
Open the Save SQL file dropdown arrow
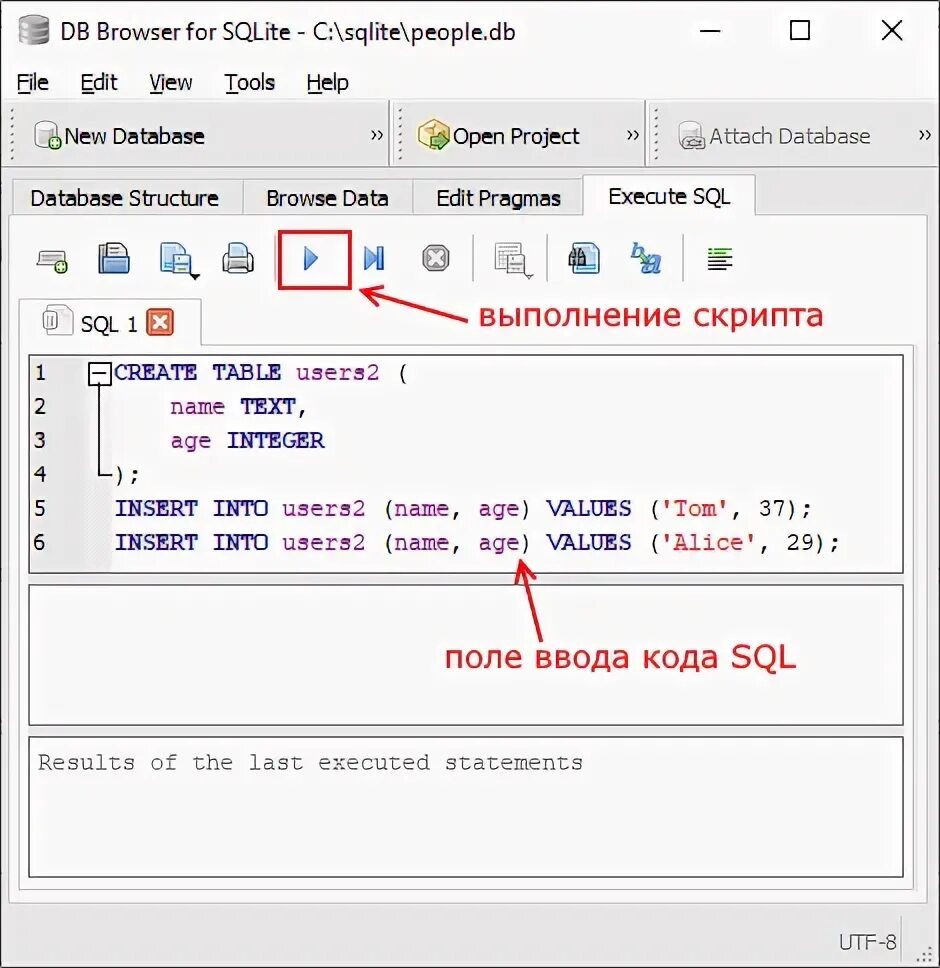[195, 277]
